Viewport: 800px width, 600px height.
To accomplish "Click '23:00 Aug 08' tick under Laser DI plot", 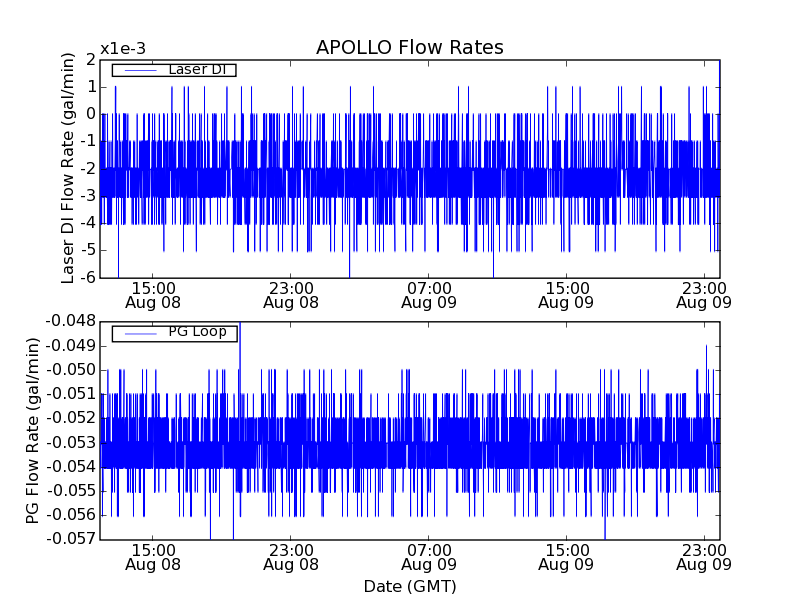I will [291, 296].
